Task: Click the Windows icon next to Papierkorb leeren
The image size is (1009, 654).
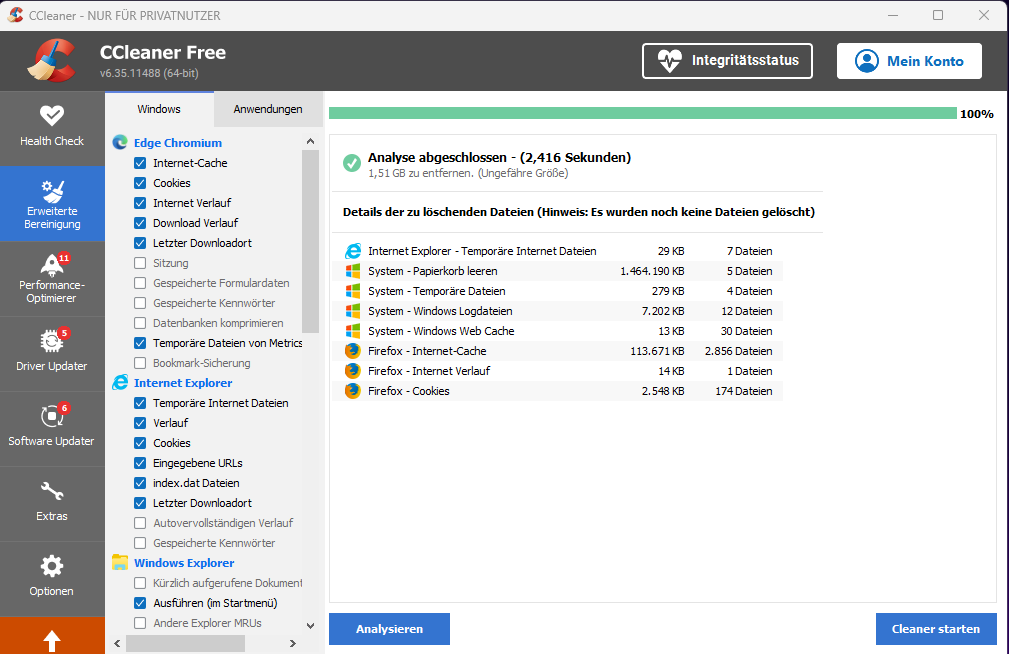Action: click(353, 271)
